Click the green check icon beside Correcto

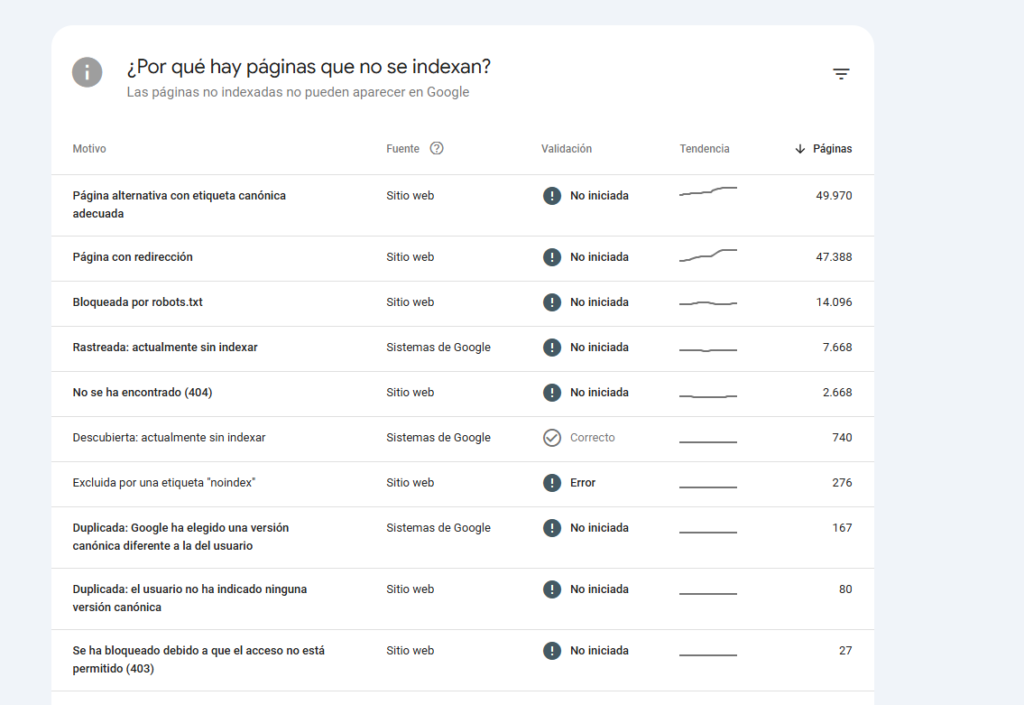pos(551,438)
